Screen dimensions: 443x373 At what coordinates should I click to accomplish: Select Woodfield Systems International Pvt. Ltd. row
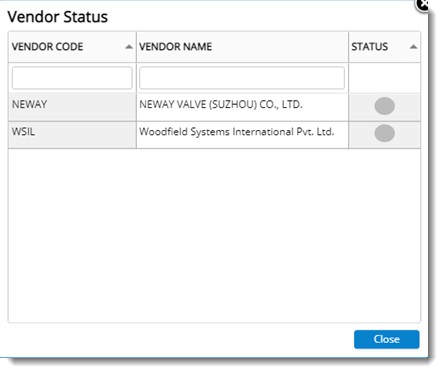pyautogui.click(x=214, y=135)
